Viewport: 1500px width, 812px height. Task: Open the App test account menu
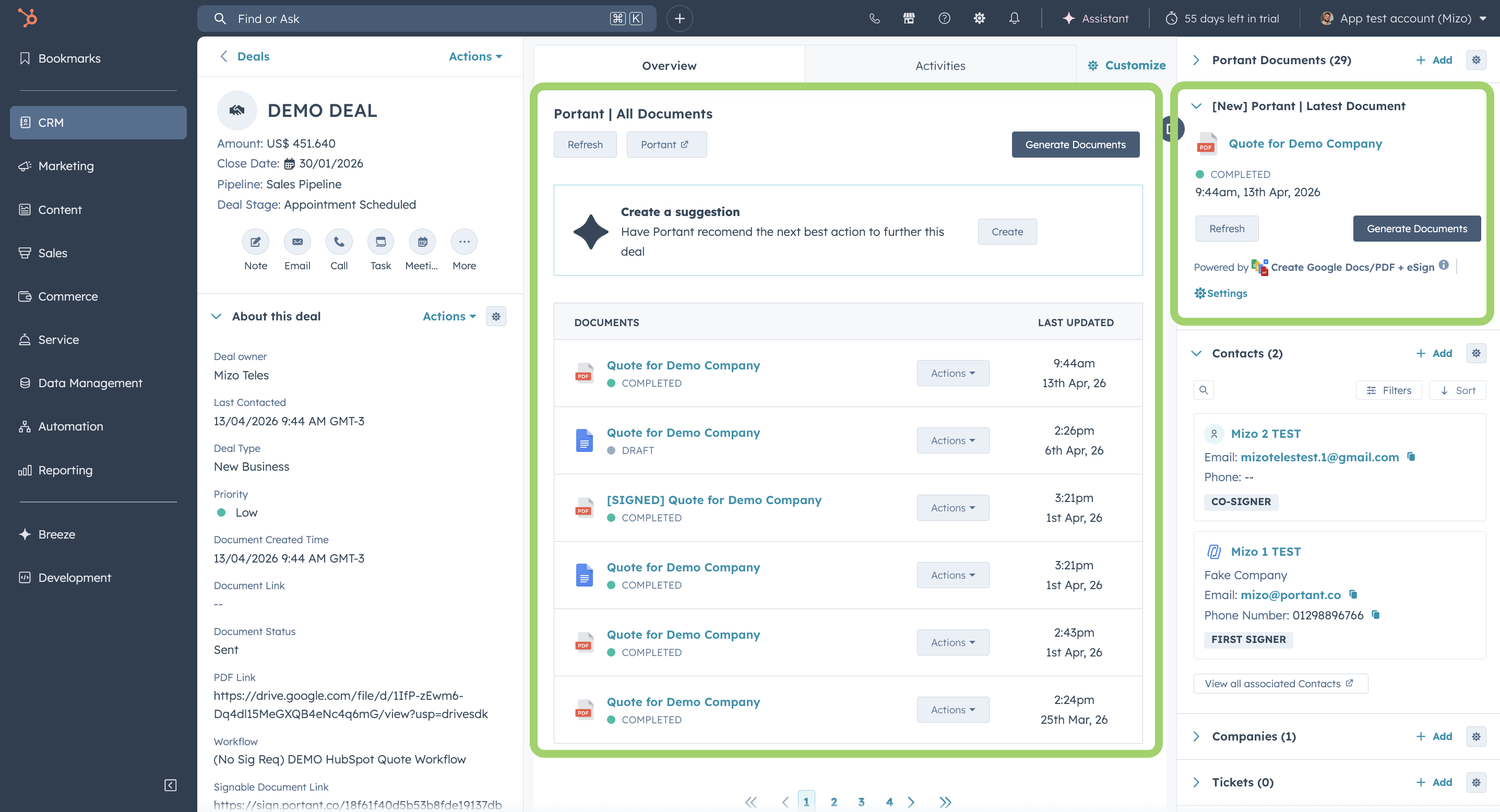(1403, 19)
